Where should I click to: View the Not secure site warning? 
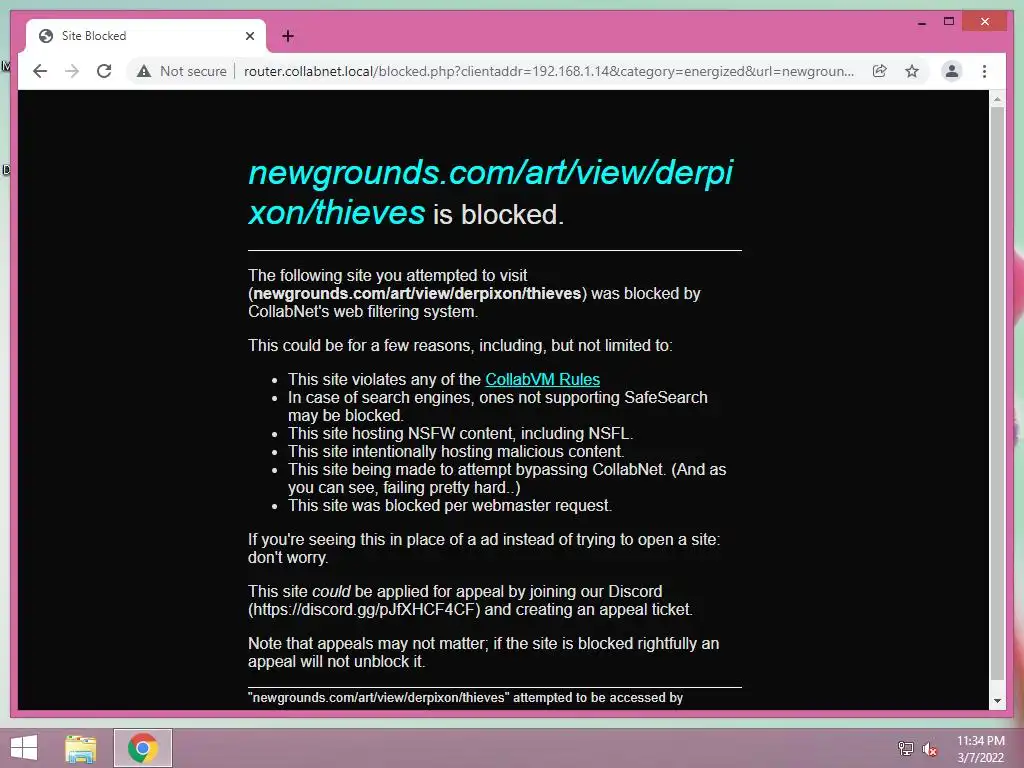point(144,71)
